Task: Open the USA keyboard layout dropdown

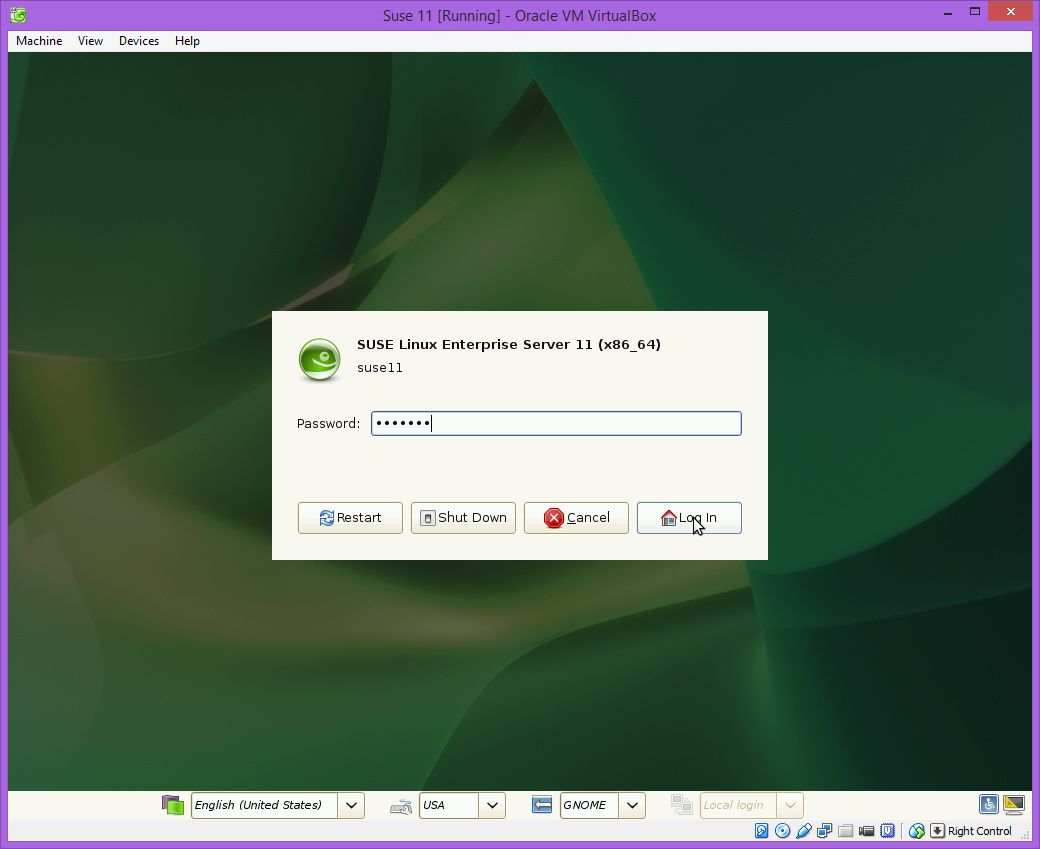Action: coord(462,805)
